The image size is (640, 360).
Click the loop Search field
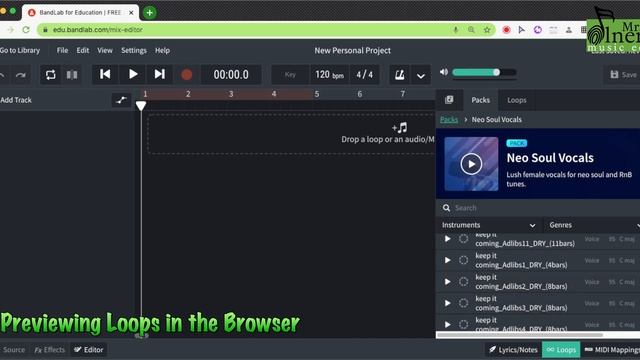(x=538, y=208)
